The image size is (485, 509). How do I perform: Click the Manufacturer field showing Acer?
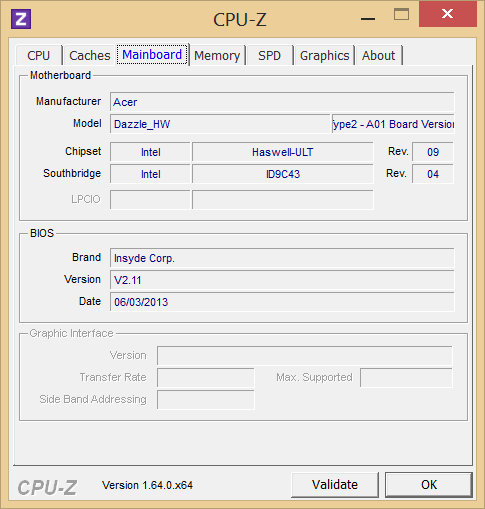(x=282, y=102)
